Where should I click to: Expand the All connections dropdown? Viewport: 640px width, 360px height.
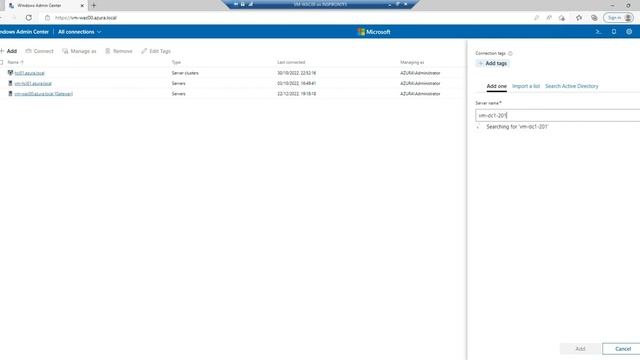point(79,32)
